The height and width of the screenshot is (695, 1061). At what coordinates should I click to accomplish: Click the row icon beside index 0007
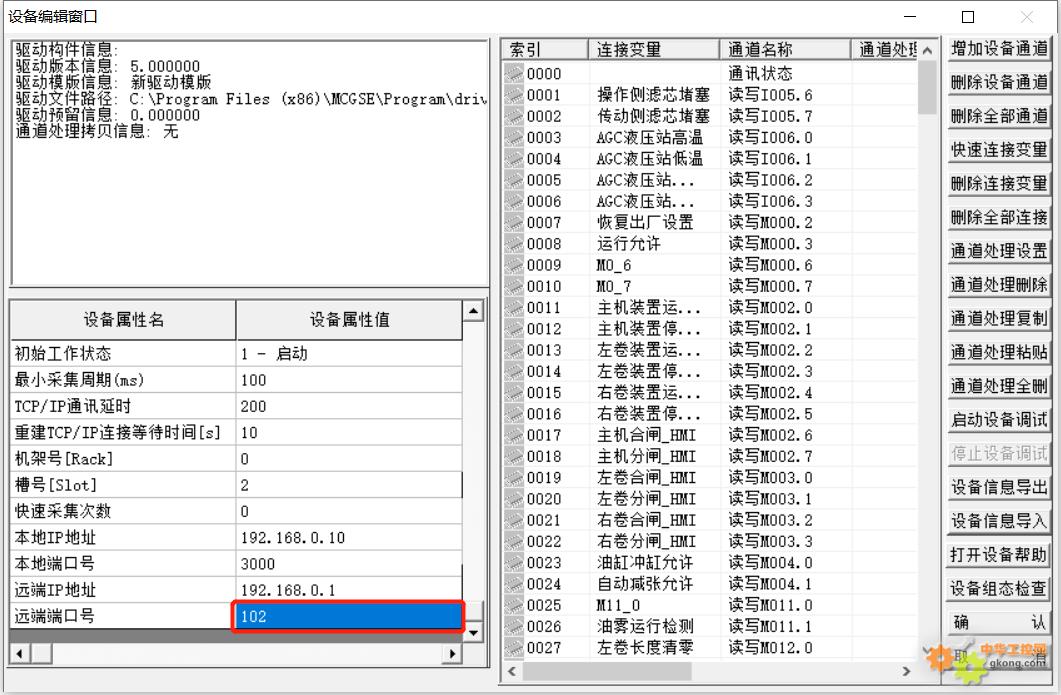pos(514,223)
